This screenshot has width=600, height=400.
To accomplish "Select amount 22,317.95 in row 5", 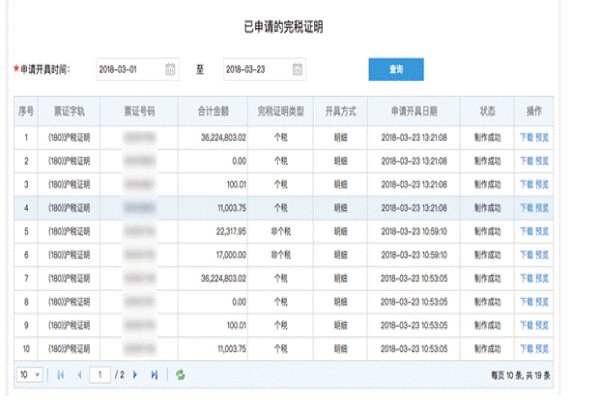I will click(231, 231).
